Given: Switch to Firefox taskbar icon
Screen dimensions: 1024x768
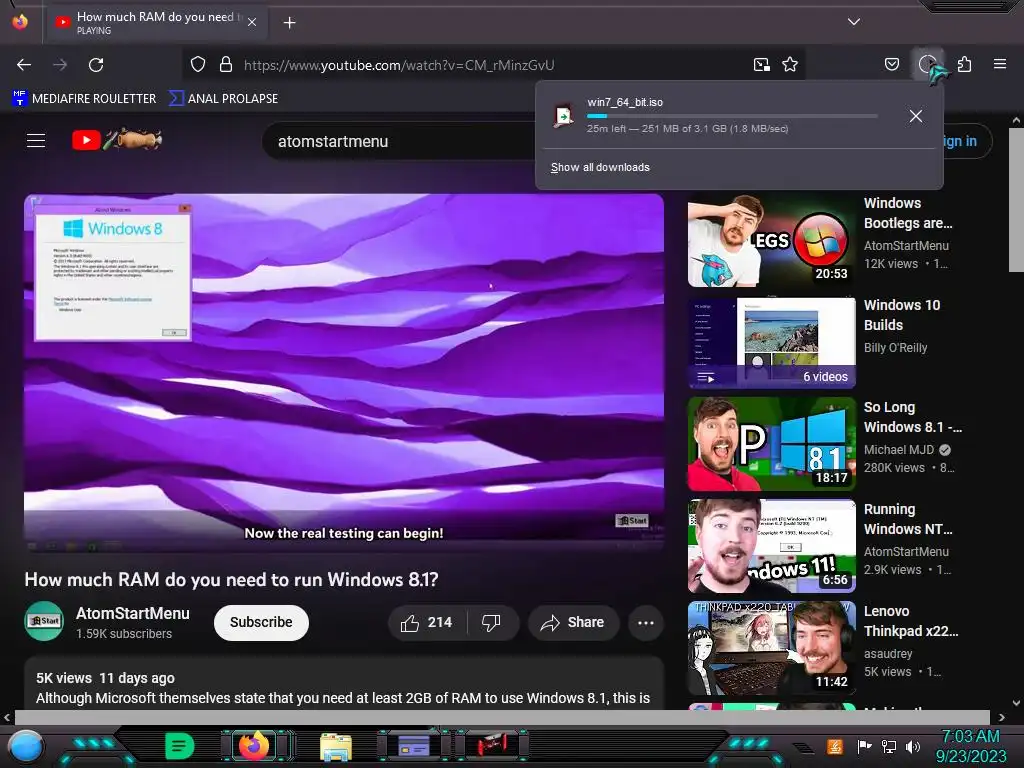Looking at the screenshot, I should [x=254, y=745].
